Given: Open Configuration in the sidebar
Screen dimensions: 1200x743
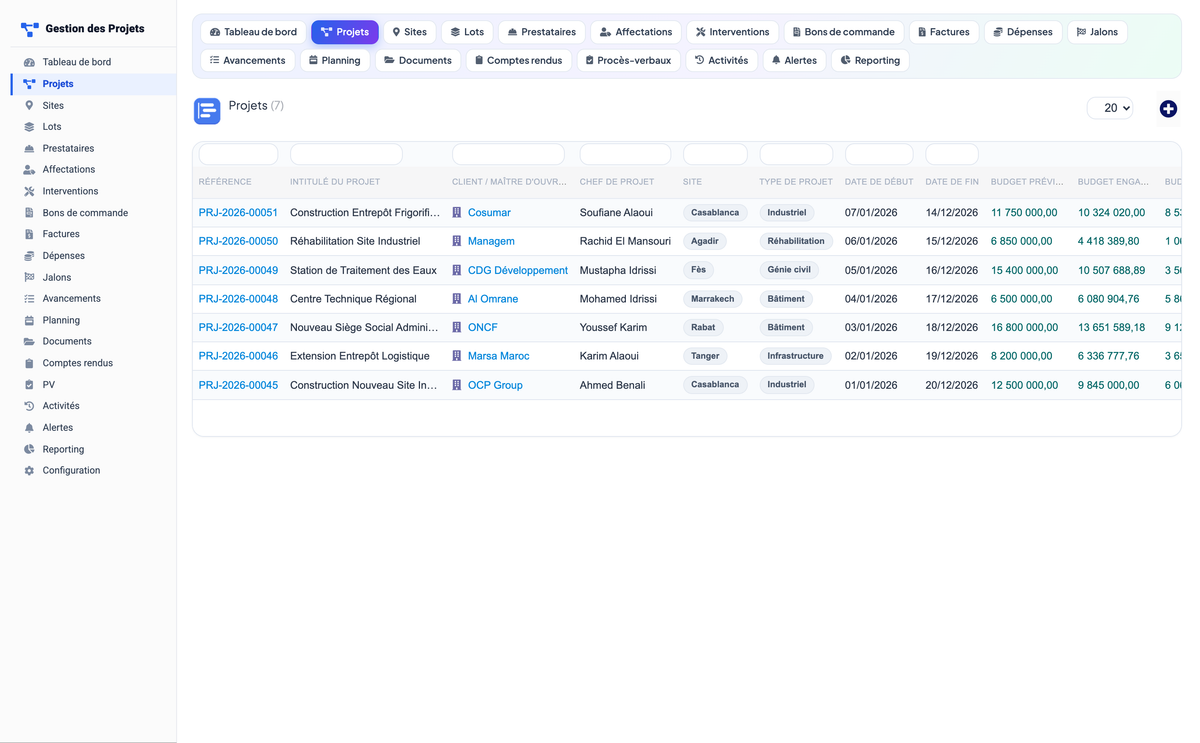Looking at the screenshot, I should click(71, 471).
